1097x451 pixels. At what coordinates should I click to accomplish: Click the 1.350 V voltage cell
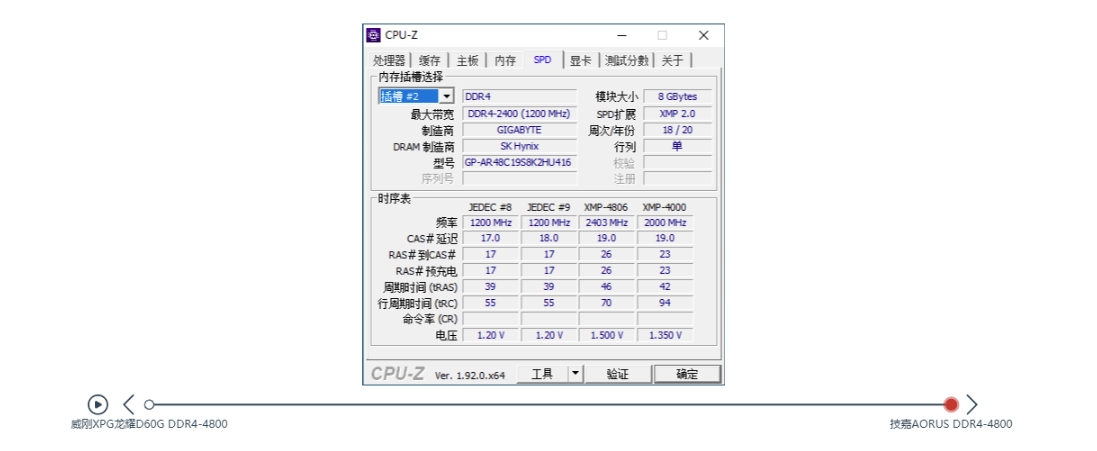pos(665,335)
